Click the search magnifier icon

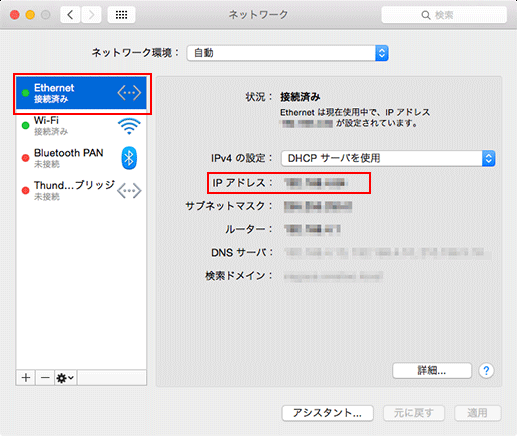tap(426, 15)
